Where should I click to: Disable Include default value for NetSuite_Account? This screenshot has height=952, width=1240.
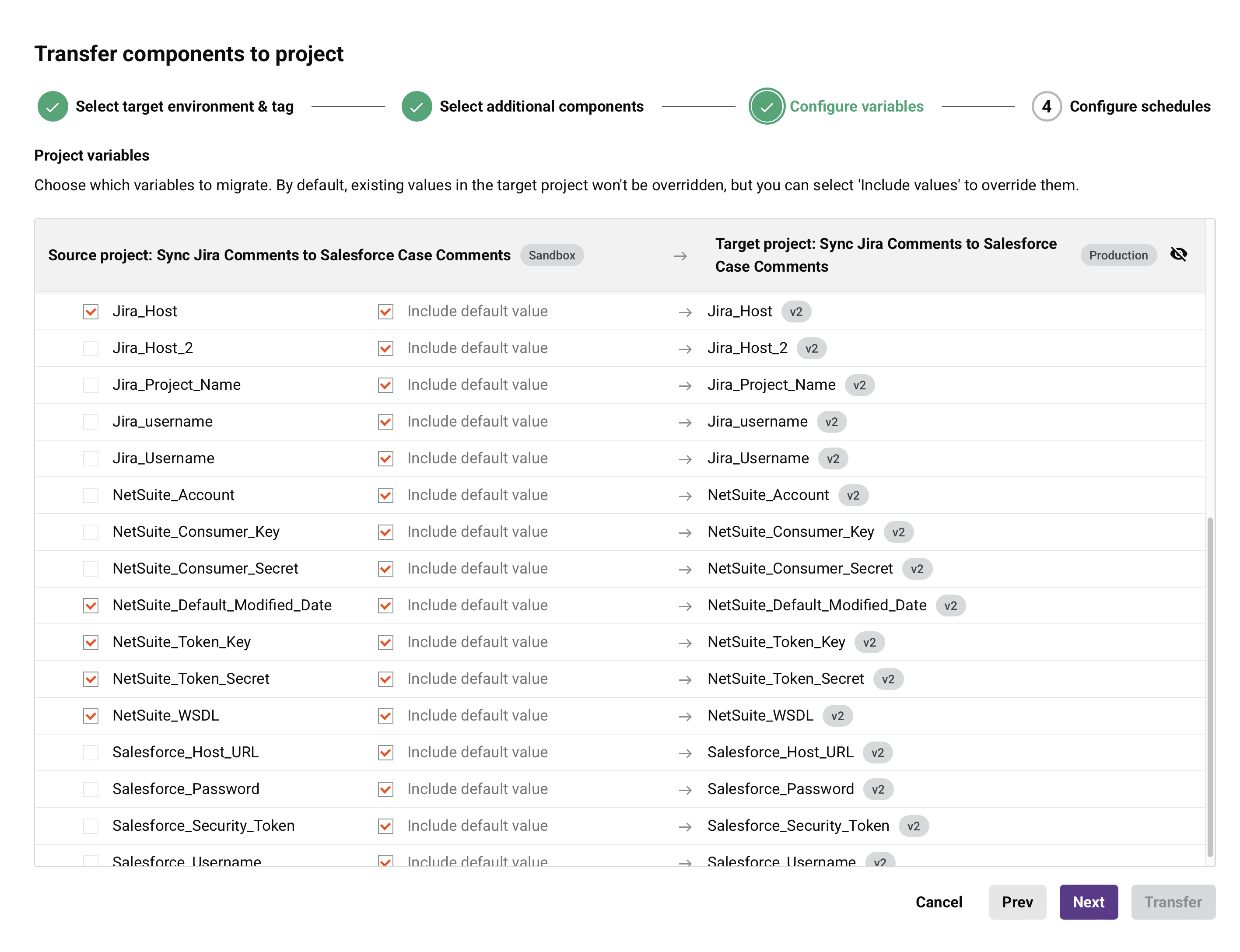(385, 495)
